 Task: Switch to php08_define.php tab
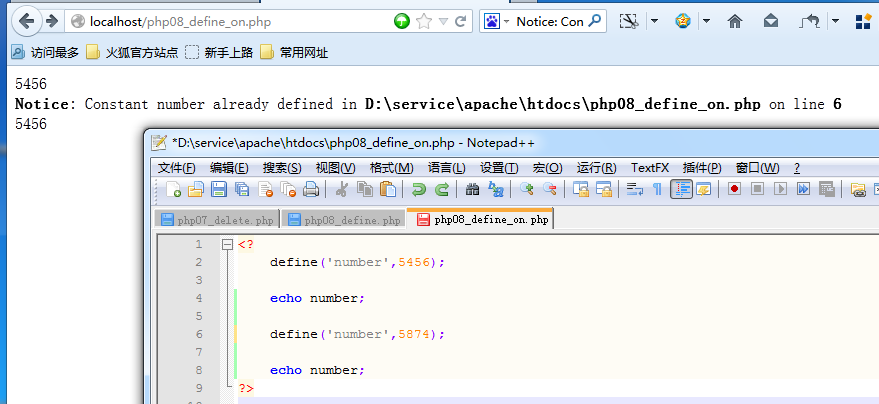344,220
